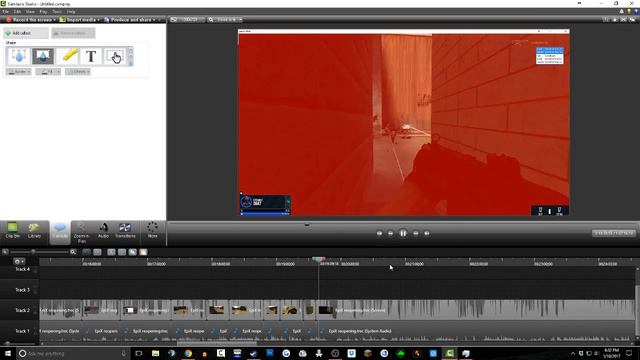640x360 pixels.
Task: Open the Edit menu
Action: click(x=18, y=12)
